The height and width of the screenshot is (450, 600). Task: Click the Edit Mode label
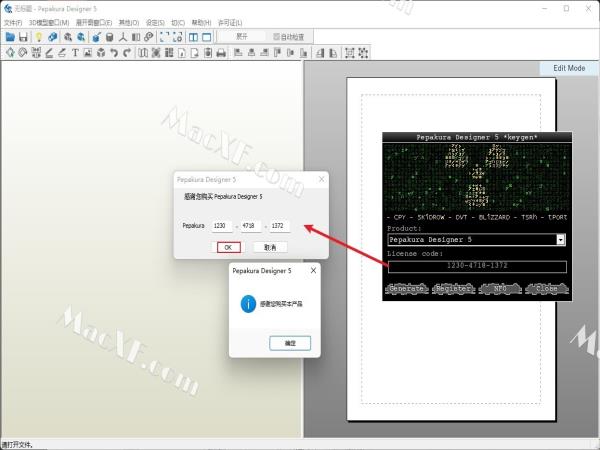tap(569, 68)
